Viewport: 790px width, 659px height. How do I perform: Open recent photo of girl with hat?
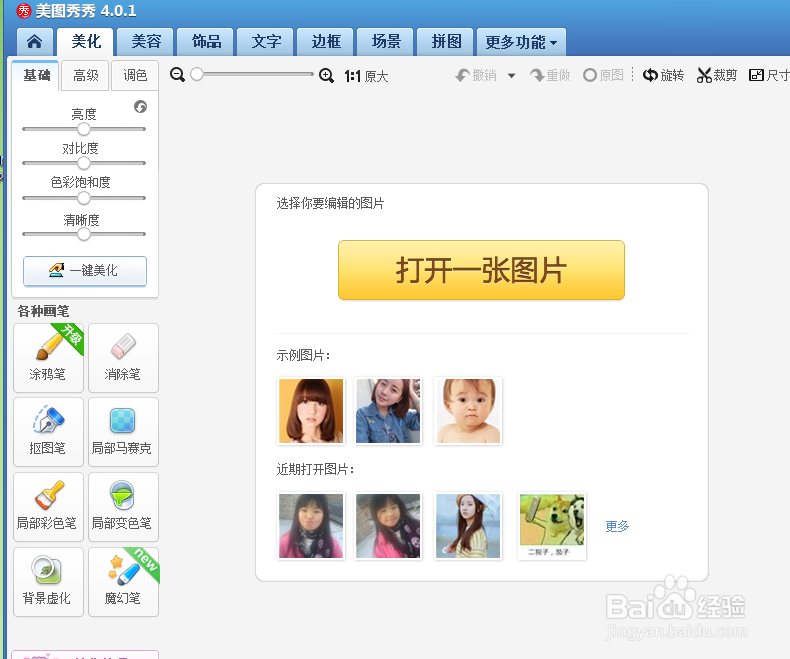(468, 526)
